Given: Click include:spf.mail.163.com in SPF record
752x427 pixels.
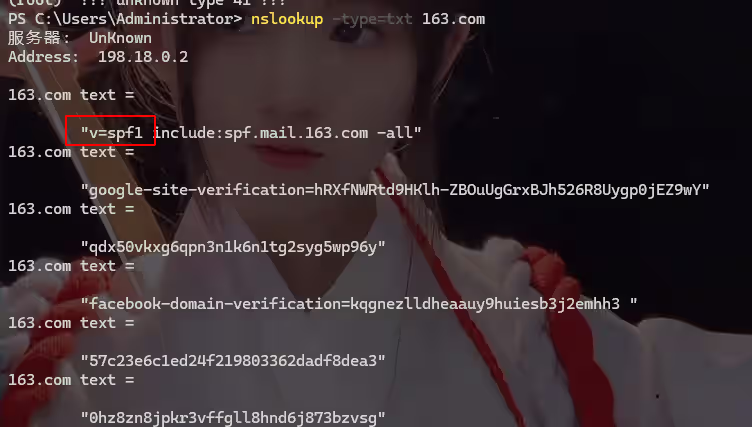Looking at the screenshot, I should pyautogui.click(x=260, y=132).
